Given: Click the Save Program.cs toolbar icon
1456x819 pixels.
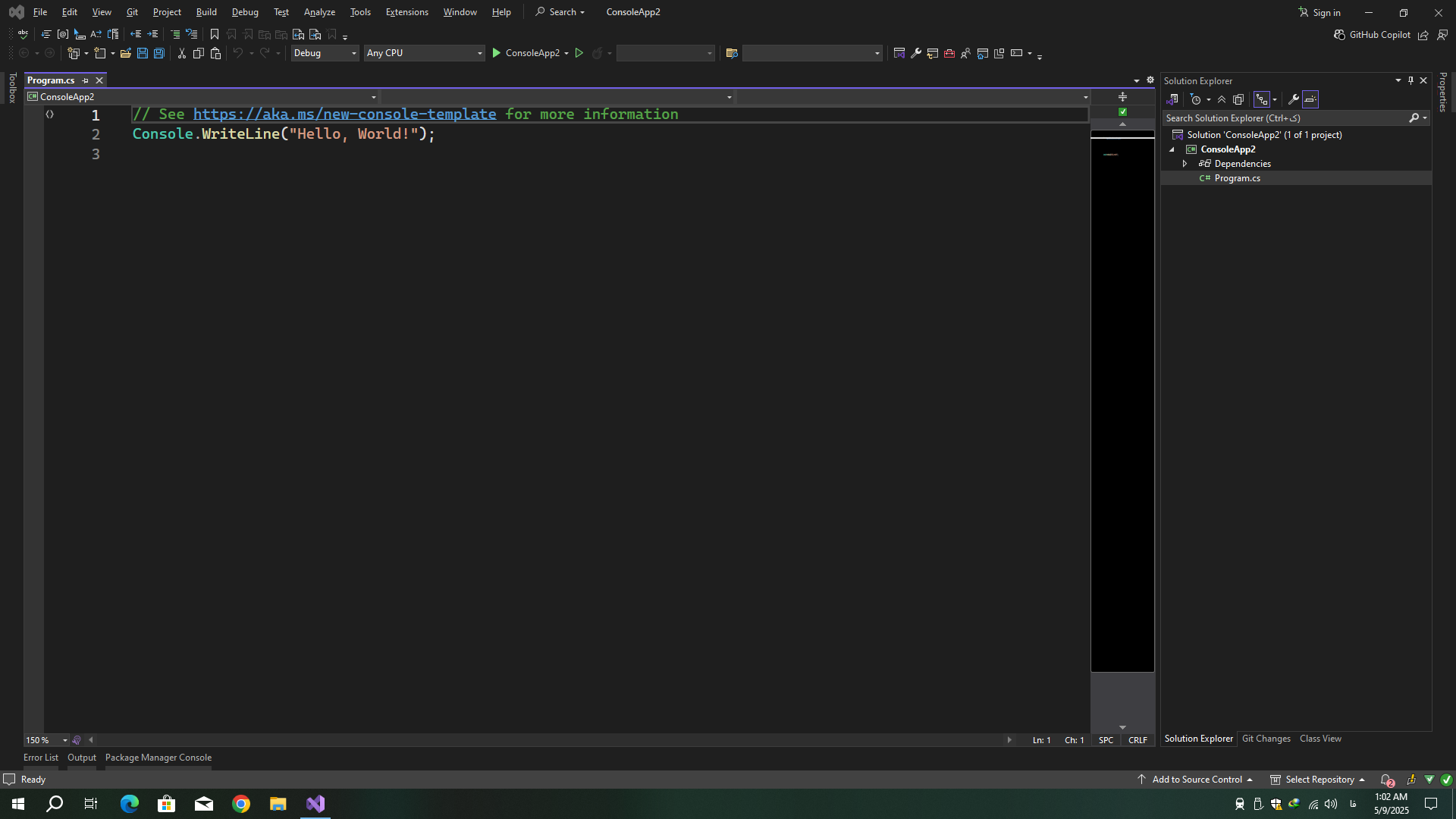Looking at the screenshot, I should pos(143,53).
